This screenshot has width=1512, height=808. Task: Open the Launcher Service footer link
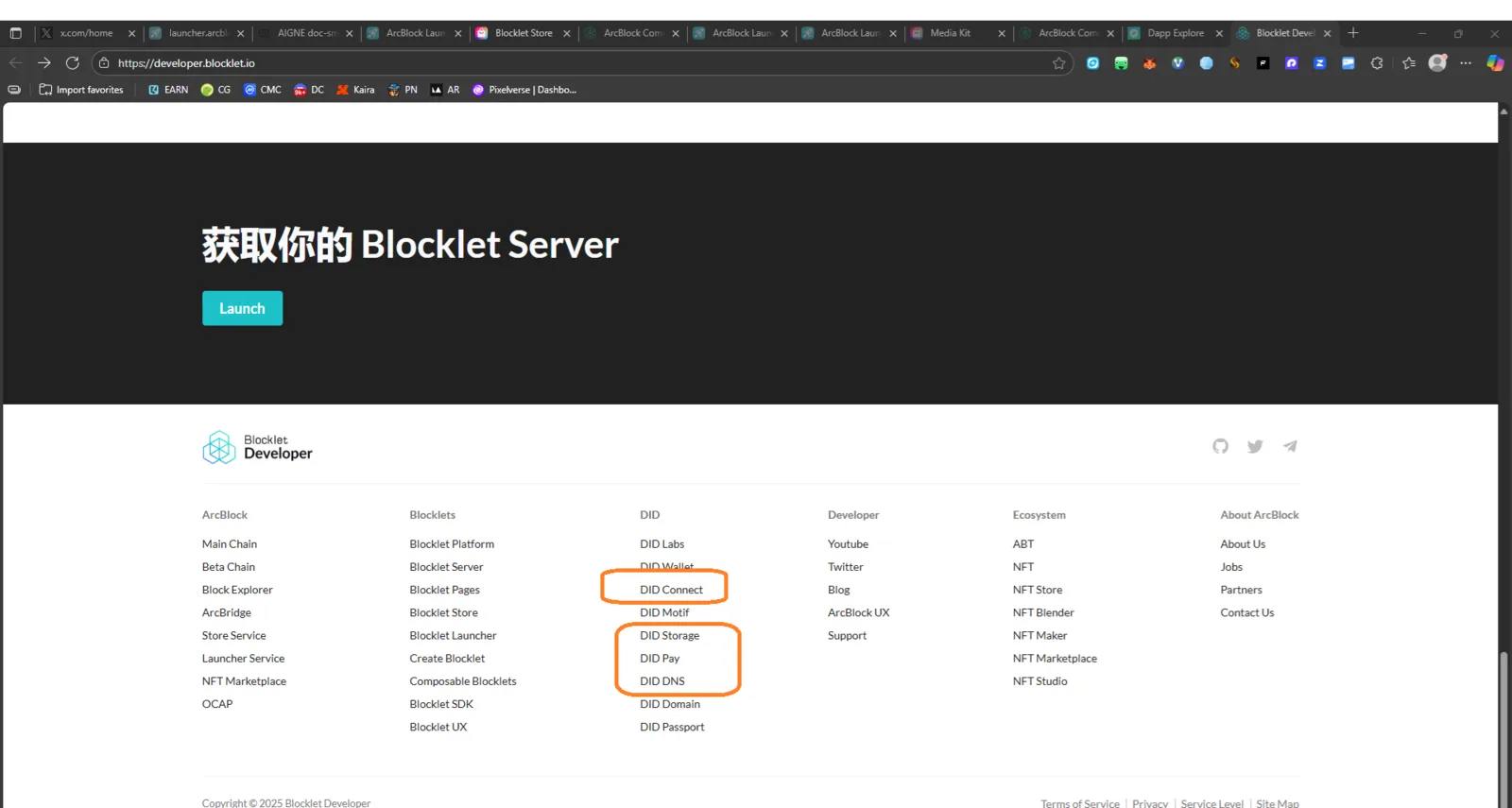click(243, 659)
